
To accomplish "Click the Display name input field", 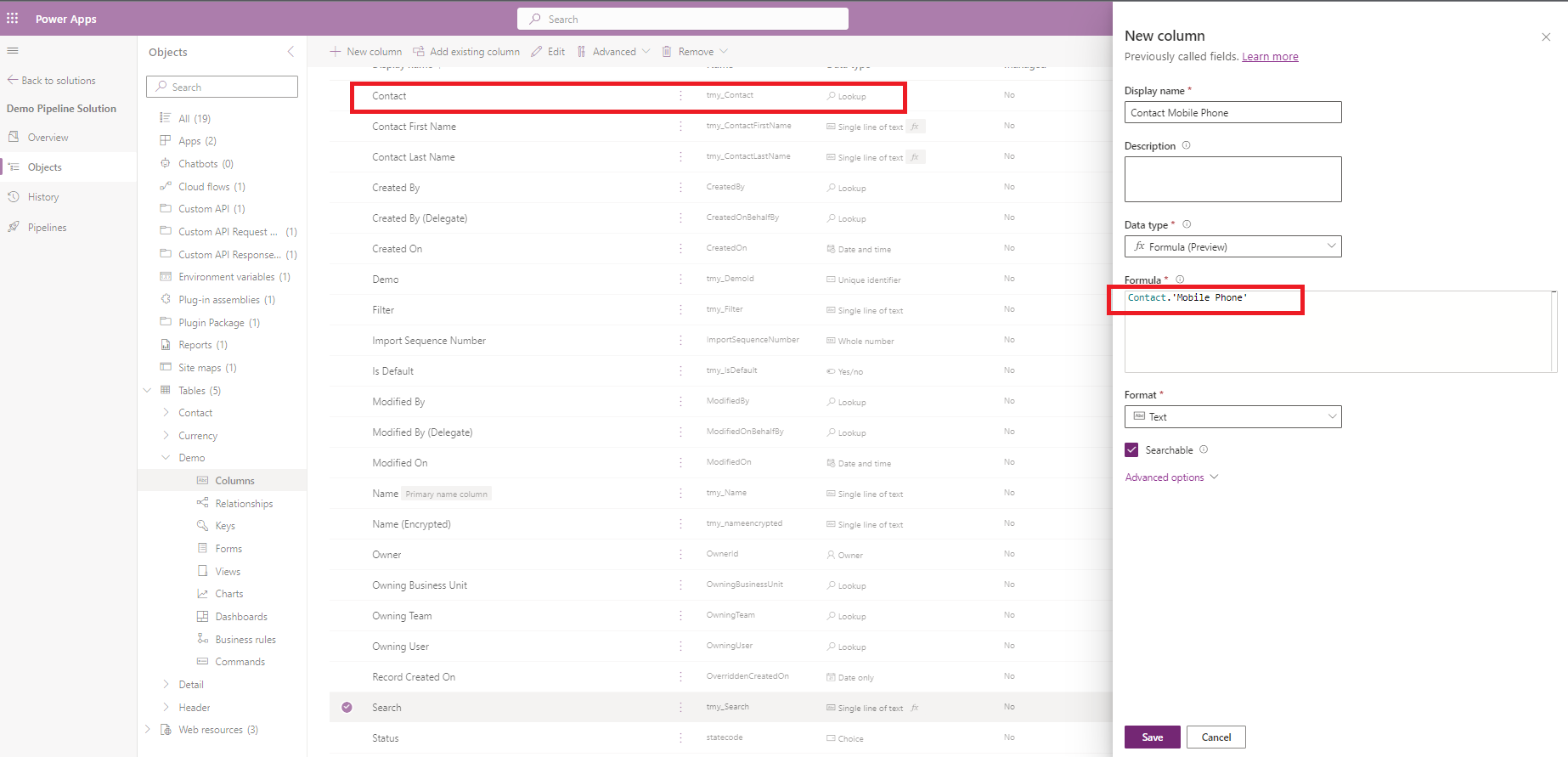I will [x=1233, y=112].
